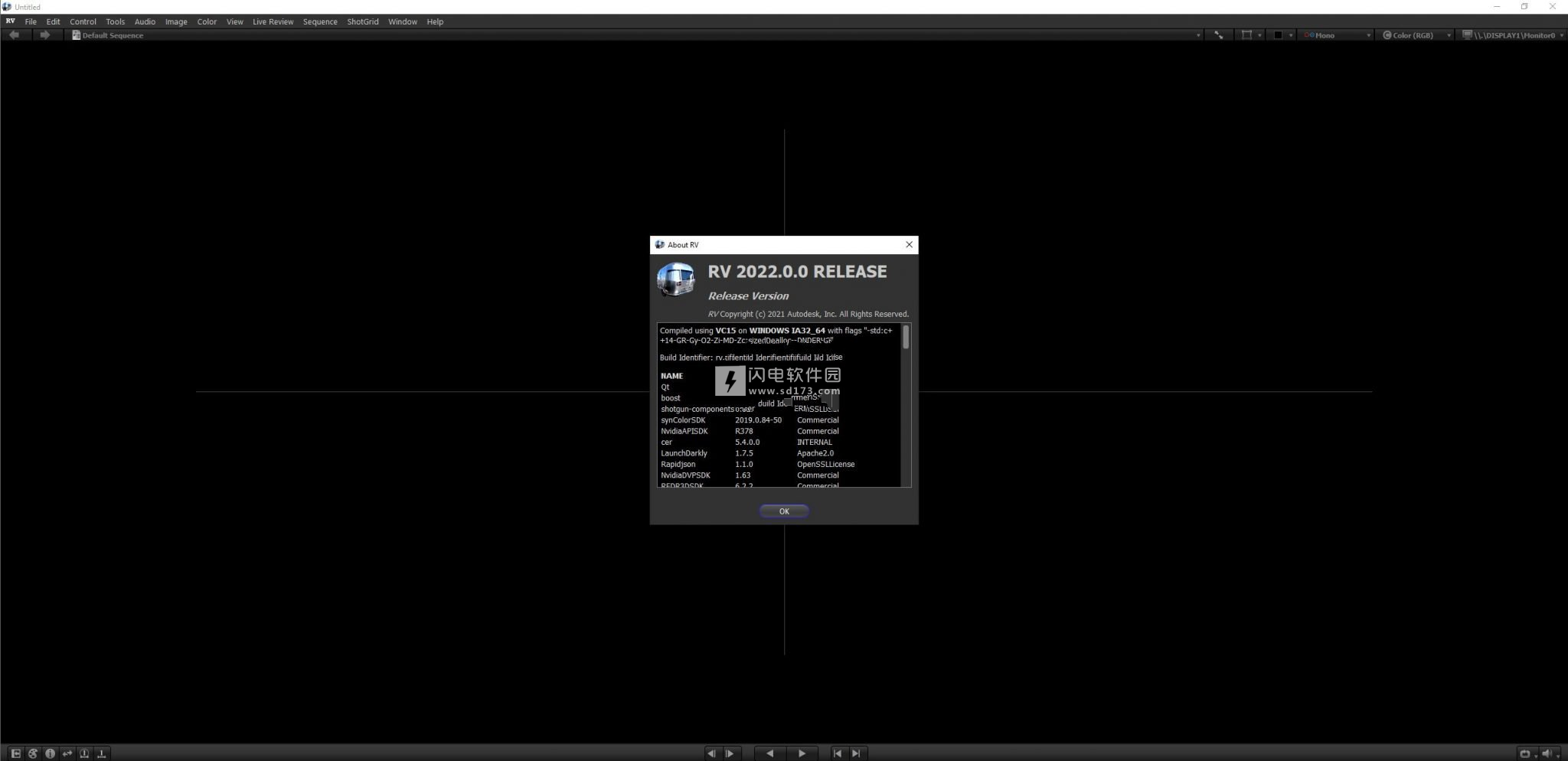Click the NvidiaDVPSDK entry

coord(685,475)
